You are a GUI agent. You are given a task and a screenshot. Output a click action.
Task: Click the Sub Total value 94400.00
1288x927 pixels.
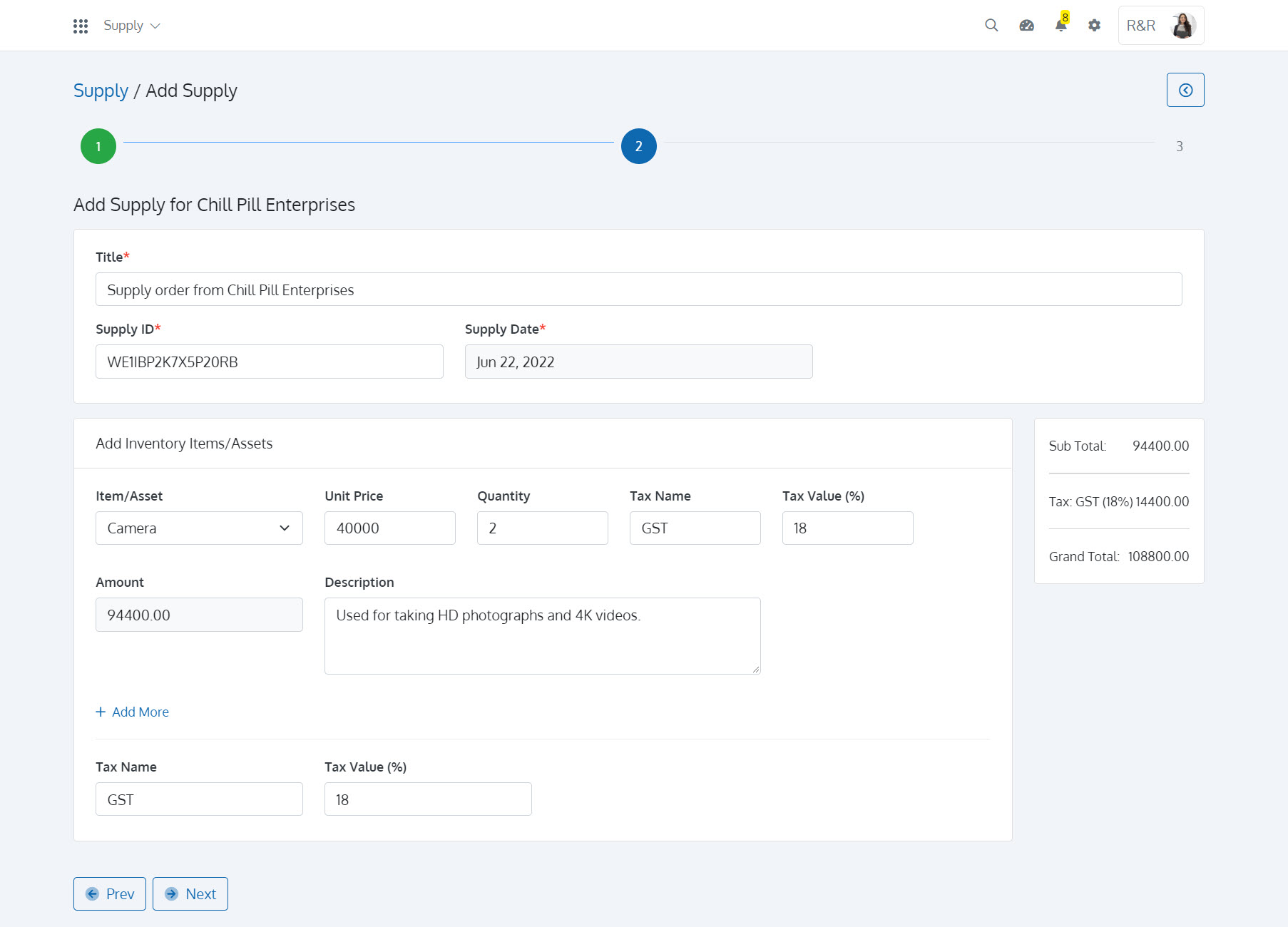pyautogui.click(x=1160, y=446)
